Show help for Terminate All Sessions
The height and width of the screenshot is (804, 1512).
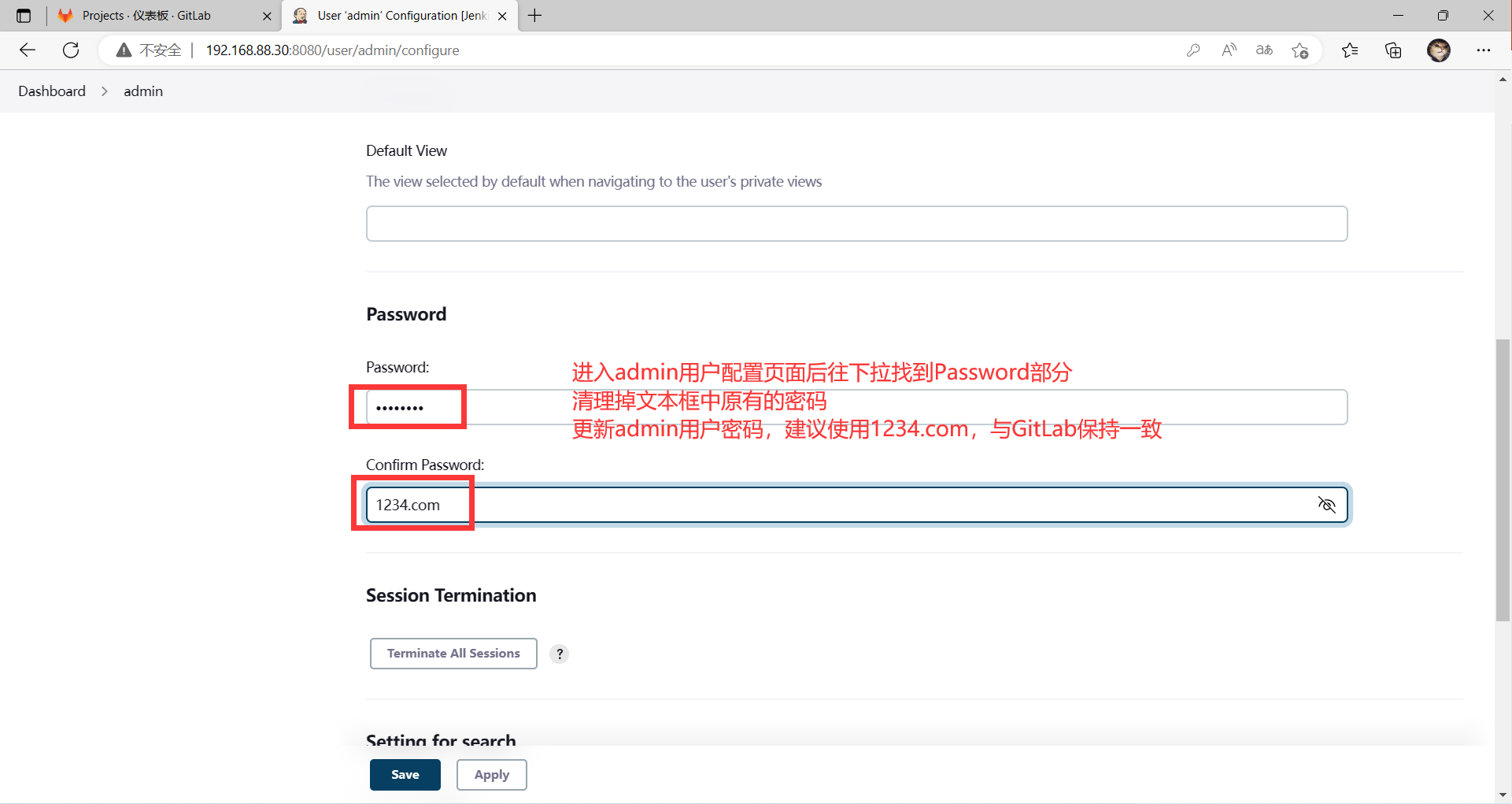point(560,654)
